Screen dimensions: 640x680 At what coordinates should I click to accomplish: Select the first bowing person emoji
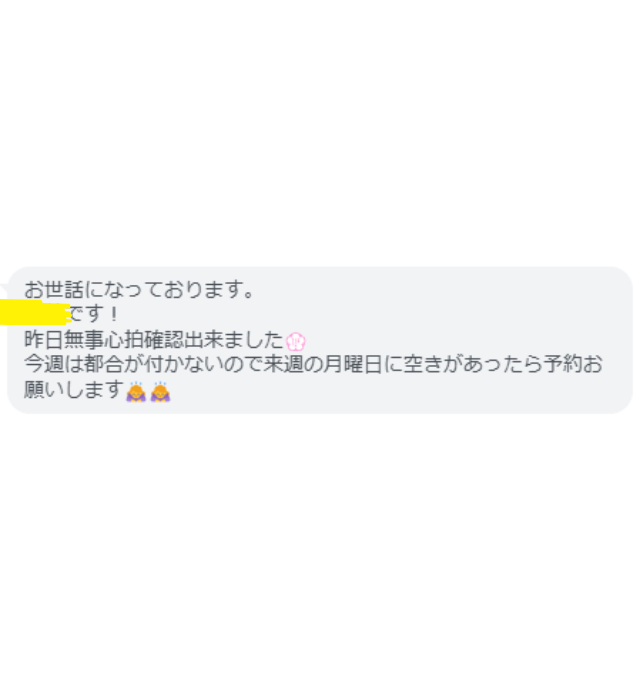coord(136,392)
